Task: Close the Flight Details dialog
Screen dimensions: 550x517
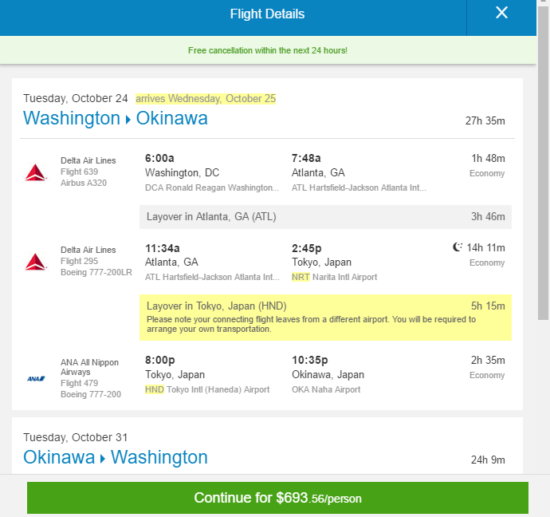Action: tap(502, 13)
